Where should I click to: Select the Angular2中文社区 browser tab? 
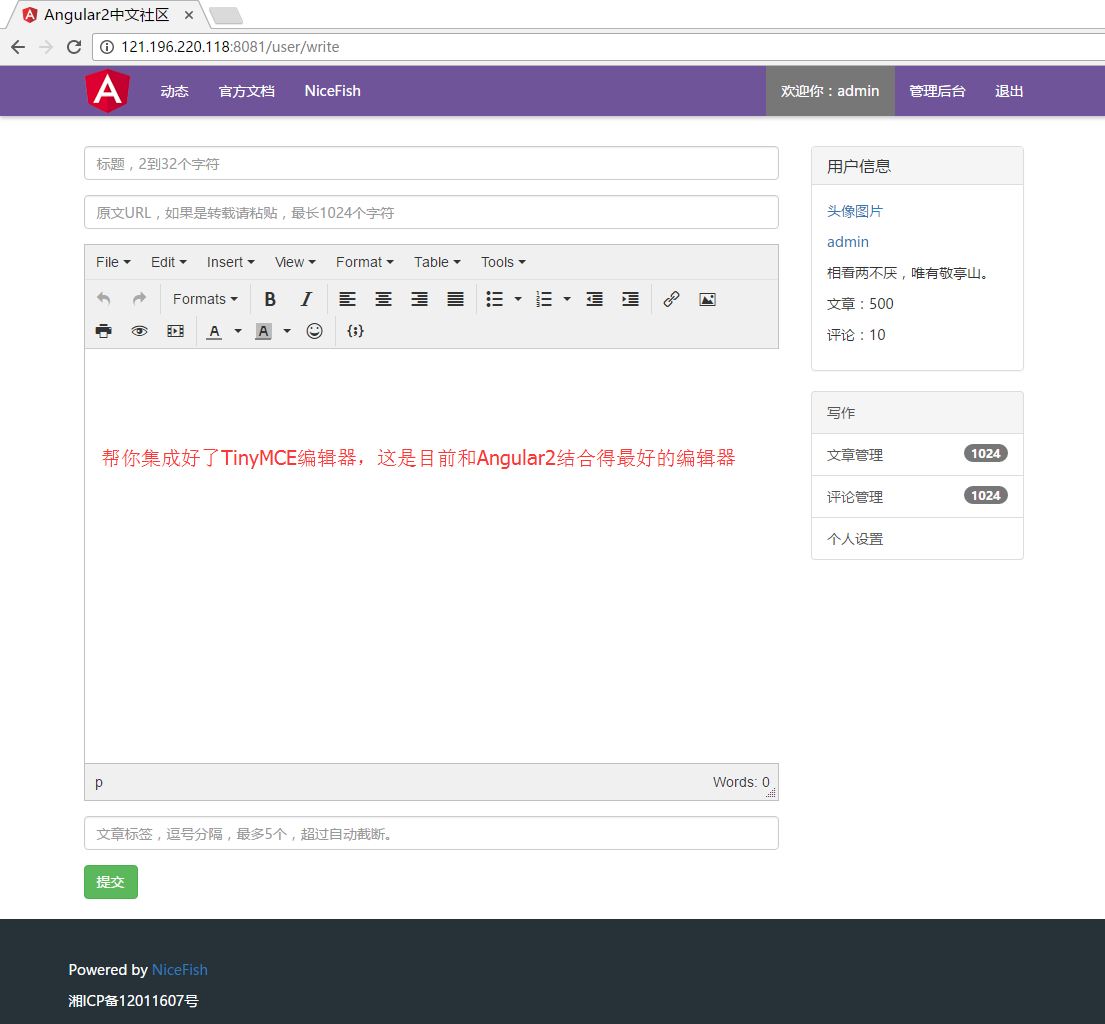point(107,15)
